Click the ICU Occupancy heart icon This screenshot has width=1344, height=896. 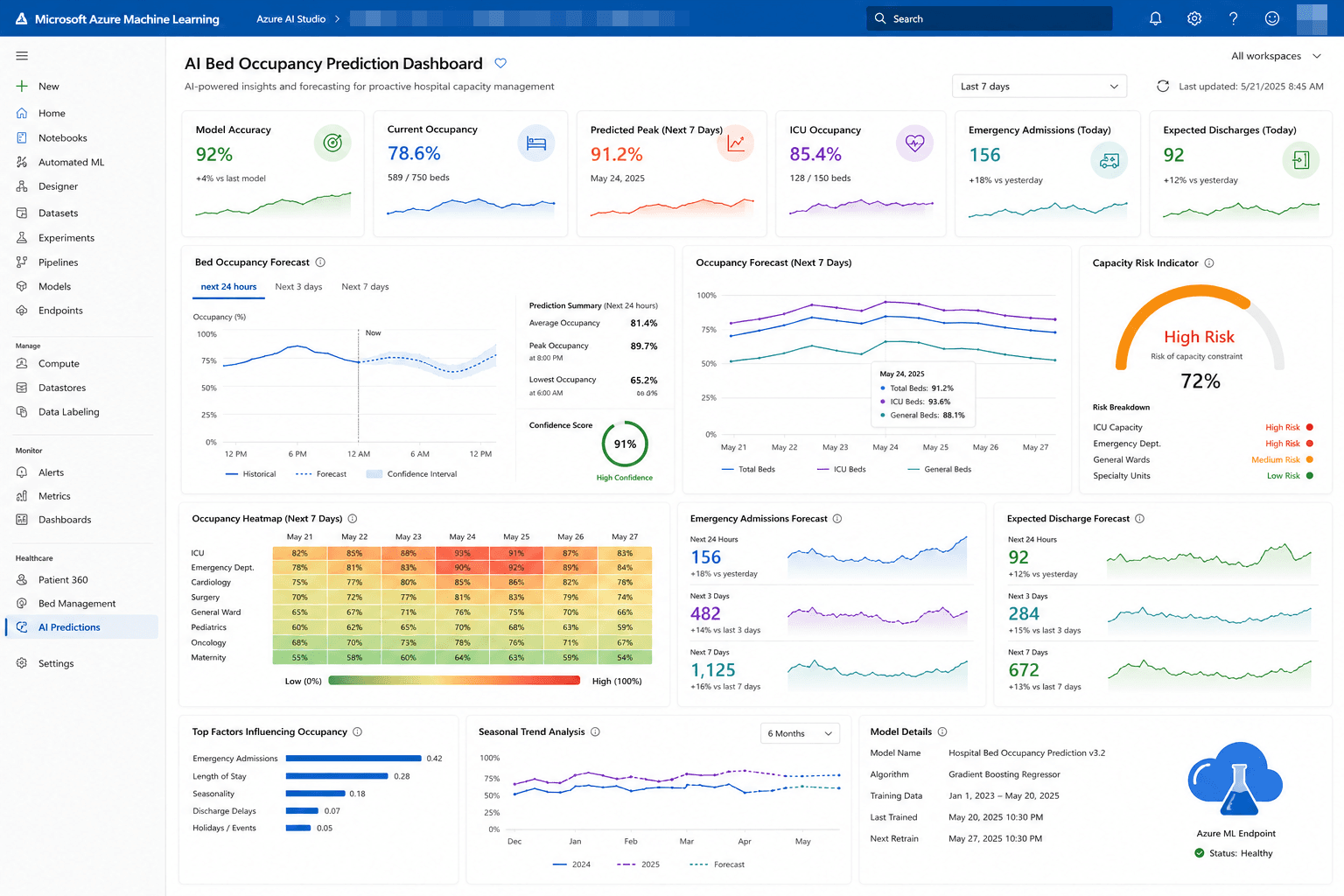(x=914, y=143)
